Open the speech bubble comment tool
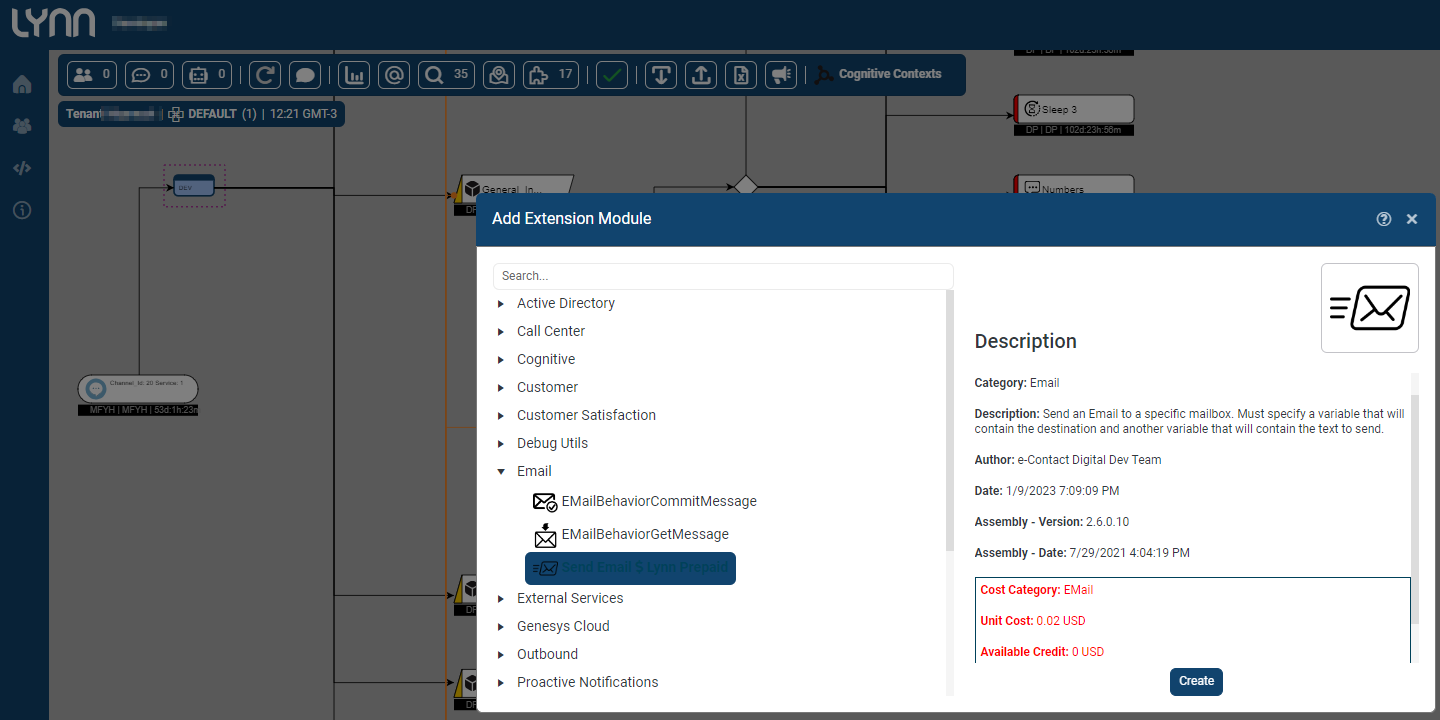The image size is (1440, 720). (305, 75)
